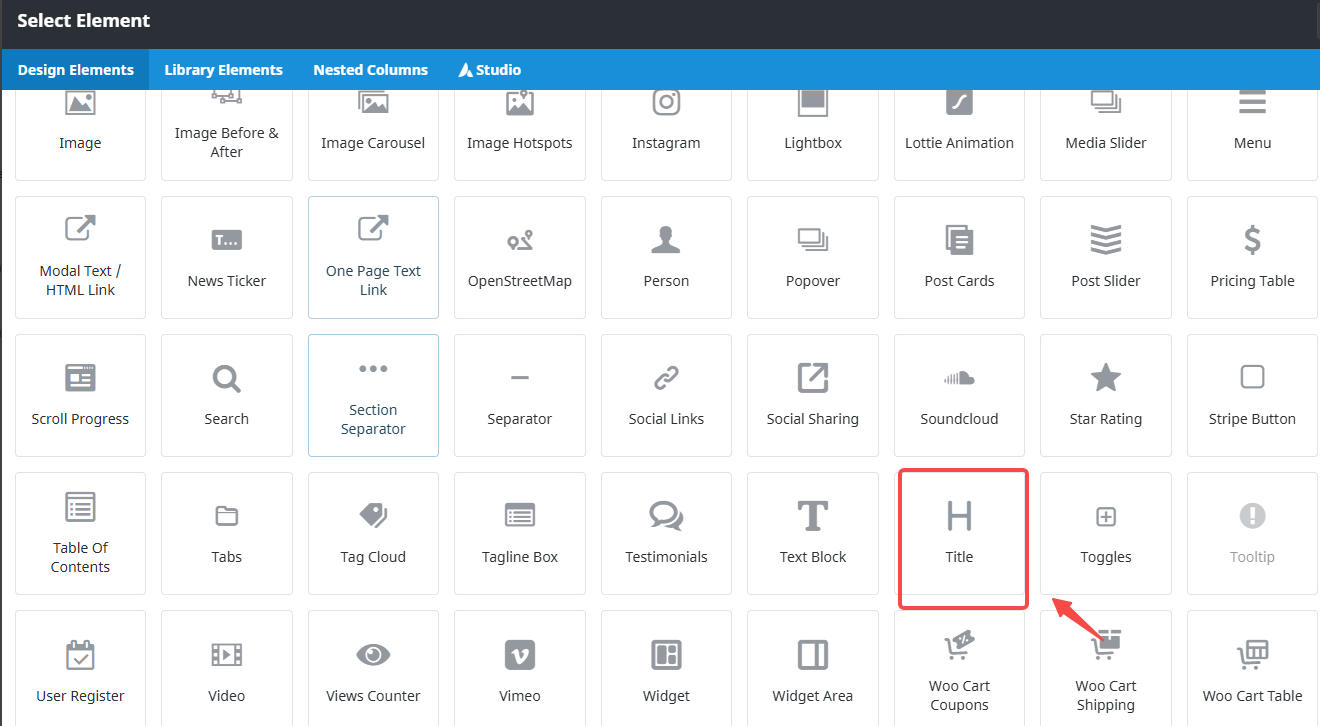The width and height of the screenshot is (1320, 726).
Task: Select the Vimeo element icon
Action: (519, 655)
